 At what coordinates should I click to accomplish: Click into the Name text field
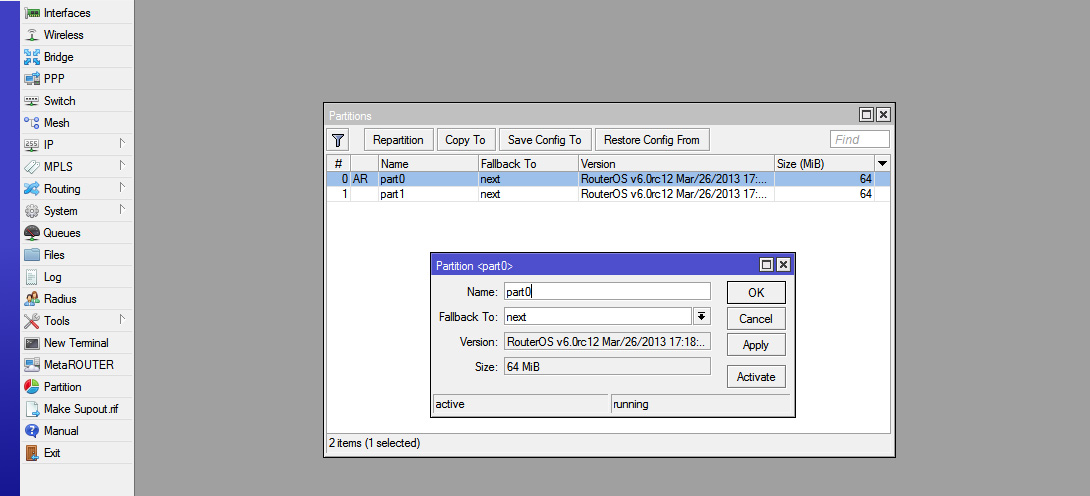[x=607, y=292]
